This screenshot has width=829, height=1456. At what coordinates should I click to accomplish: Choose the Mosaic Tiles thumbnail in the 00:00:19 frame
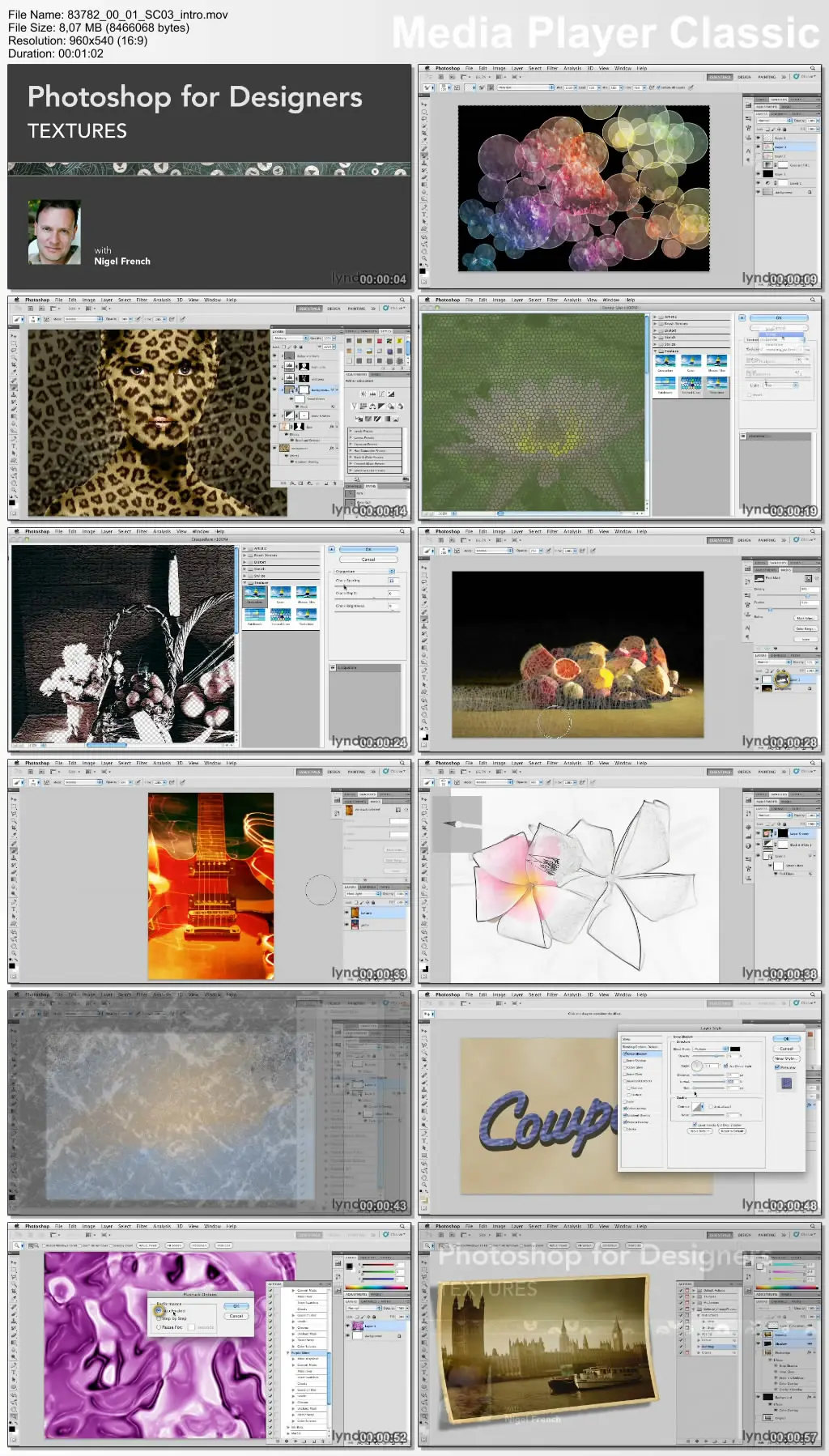pos(716,362)
